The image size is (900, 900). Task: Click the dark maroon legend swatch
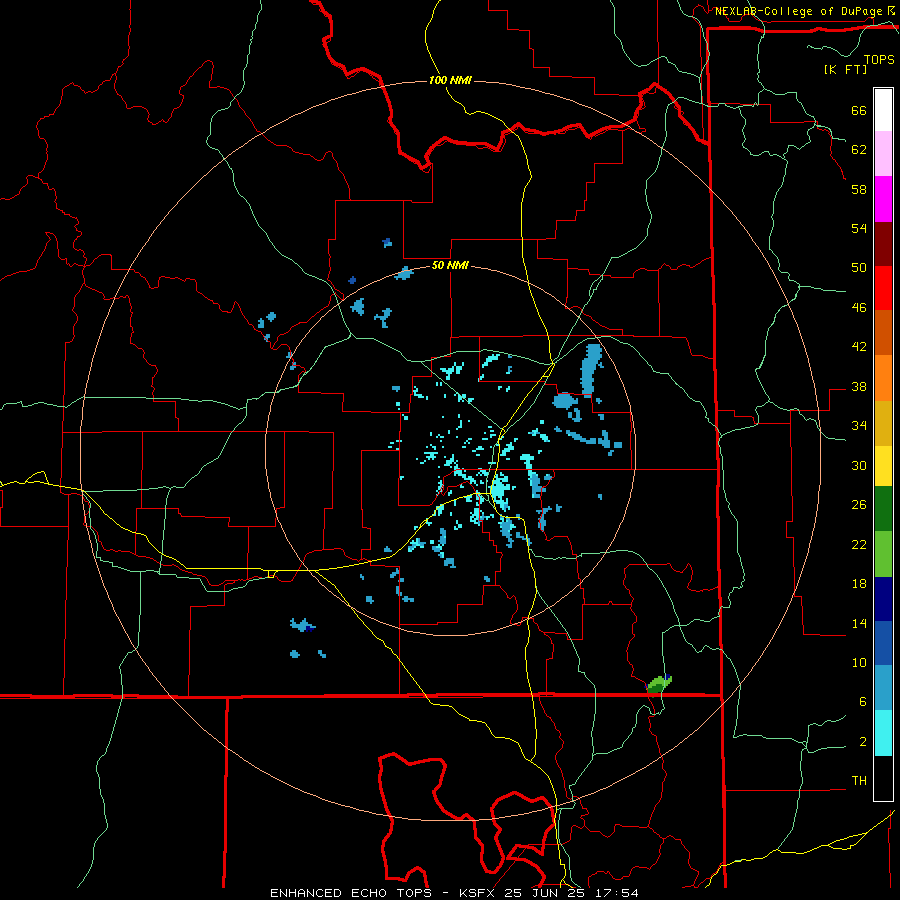point(883,244)
